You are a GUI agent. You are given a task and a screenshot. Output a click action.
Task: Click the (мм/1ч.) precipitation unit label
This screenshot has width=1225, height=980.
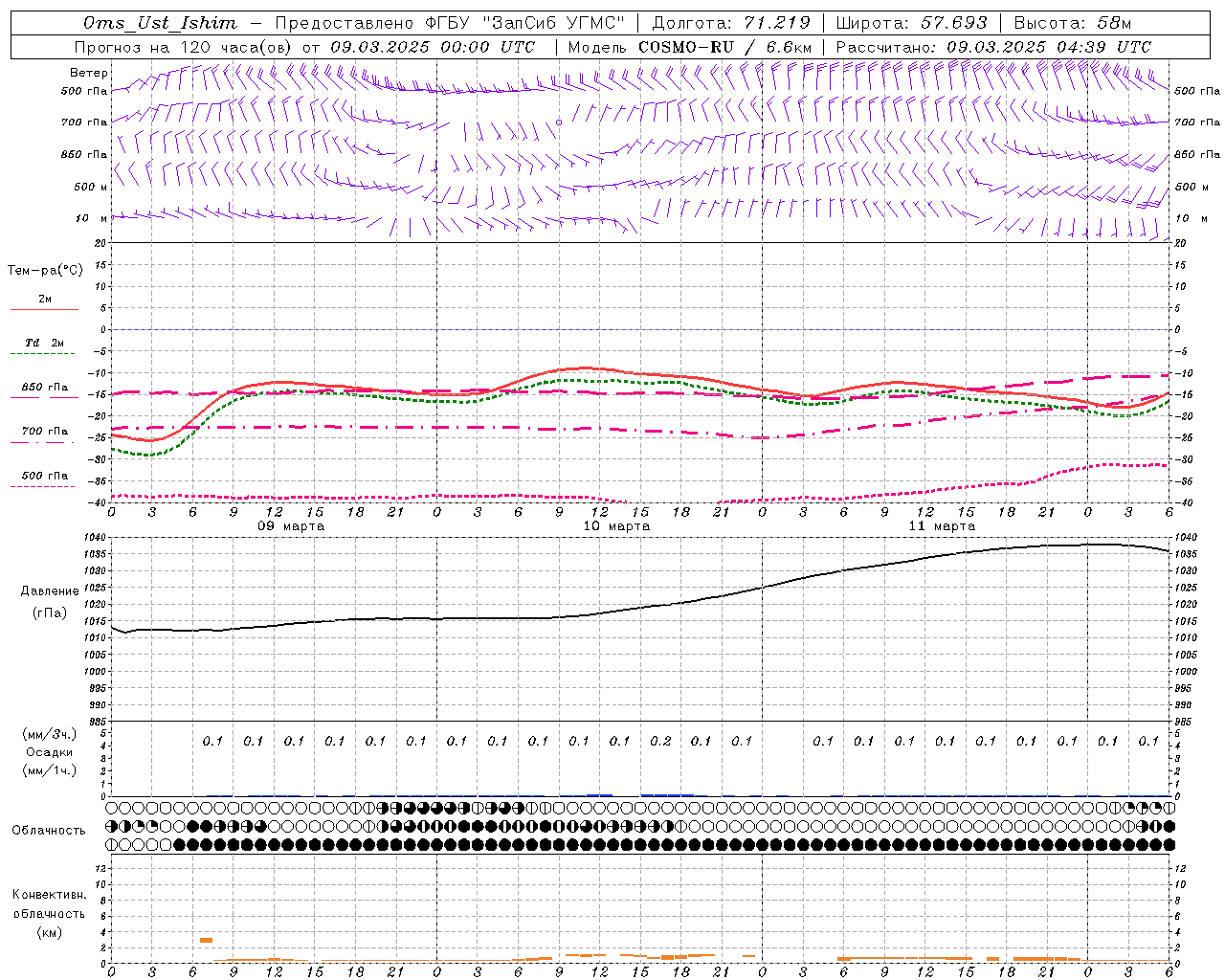[50, 770]
